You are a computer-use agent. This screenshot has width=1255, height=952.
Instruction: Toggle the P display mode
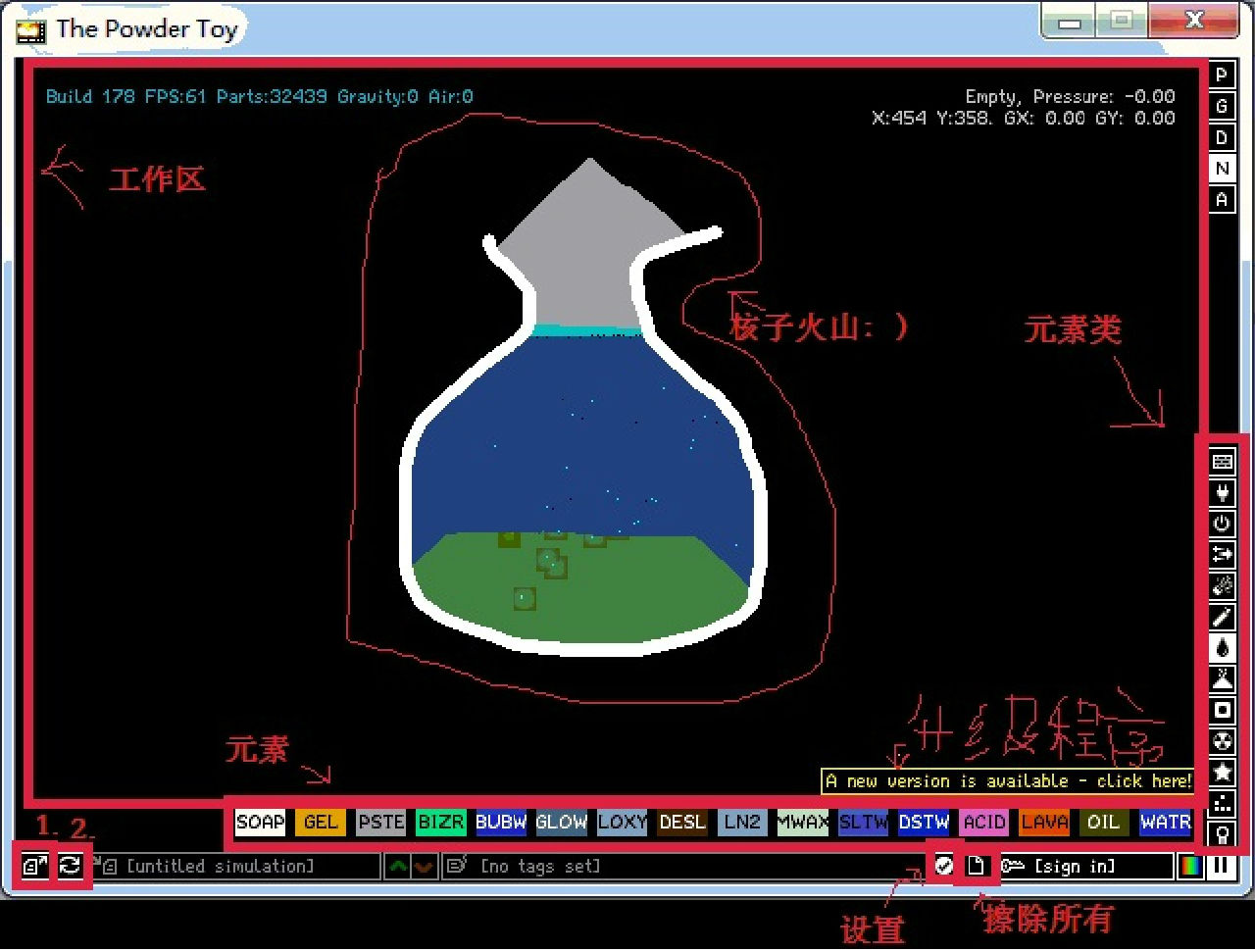pyautogui.click(x=1222, y=75)
